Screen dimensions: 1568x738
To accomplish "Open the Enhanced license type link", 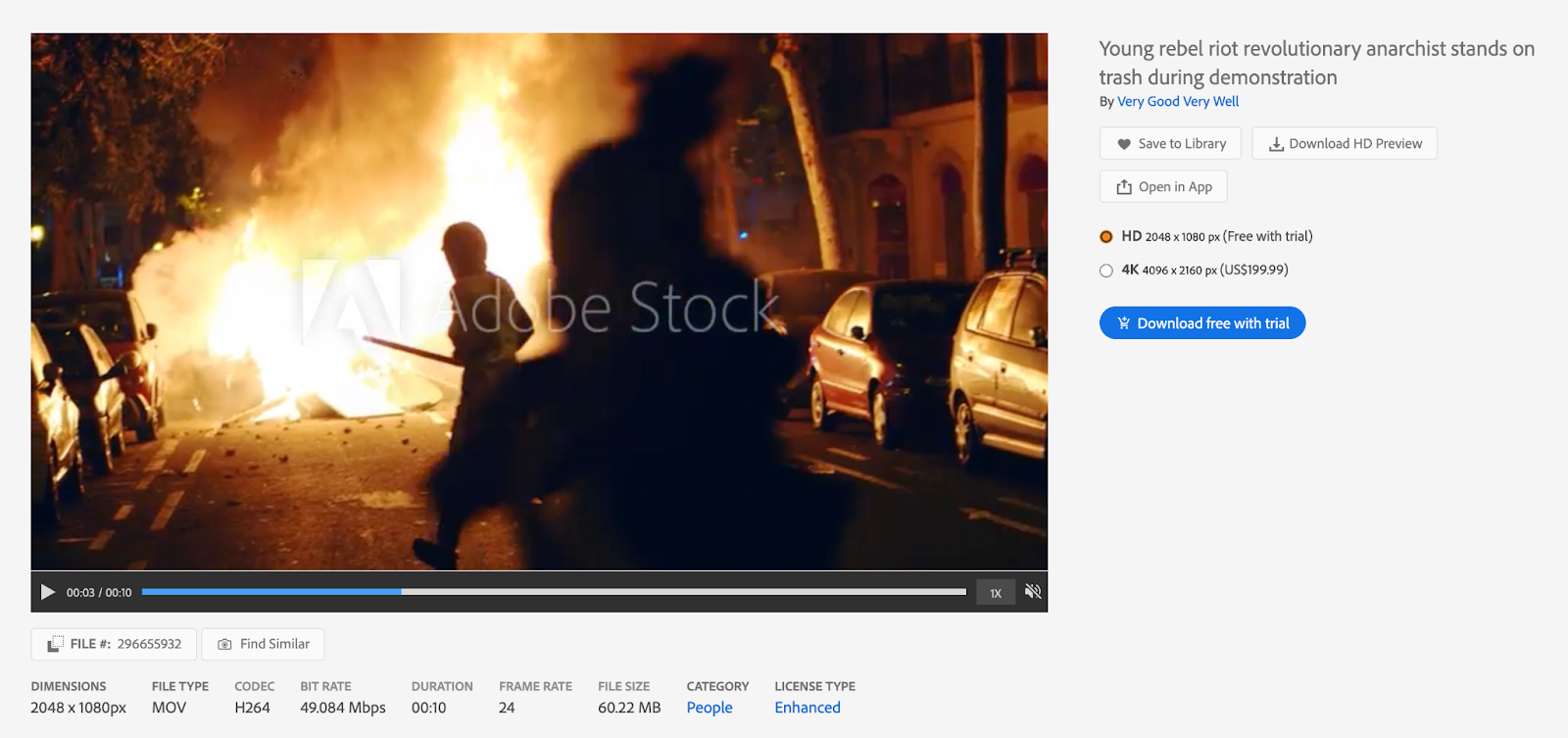I will (808, 708).
